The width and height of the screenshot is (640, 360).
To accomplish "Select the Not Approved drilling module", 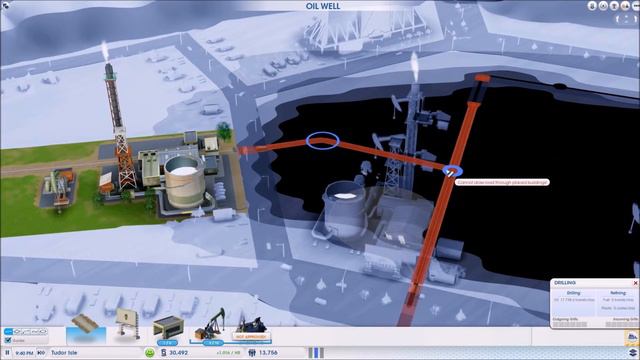I will click(251, 327).
